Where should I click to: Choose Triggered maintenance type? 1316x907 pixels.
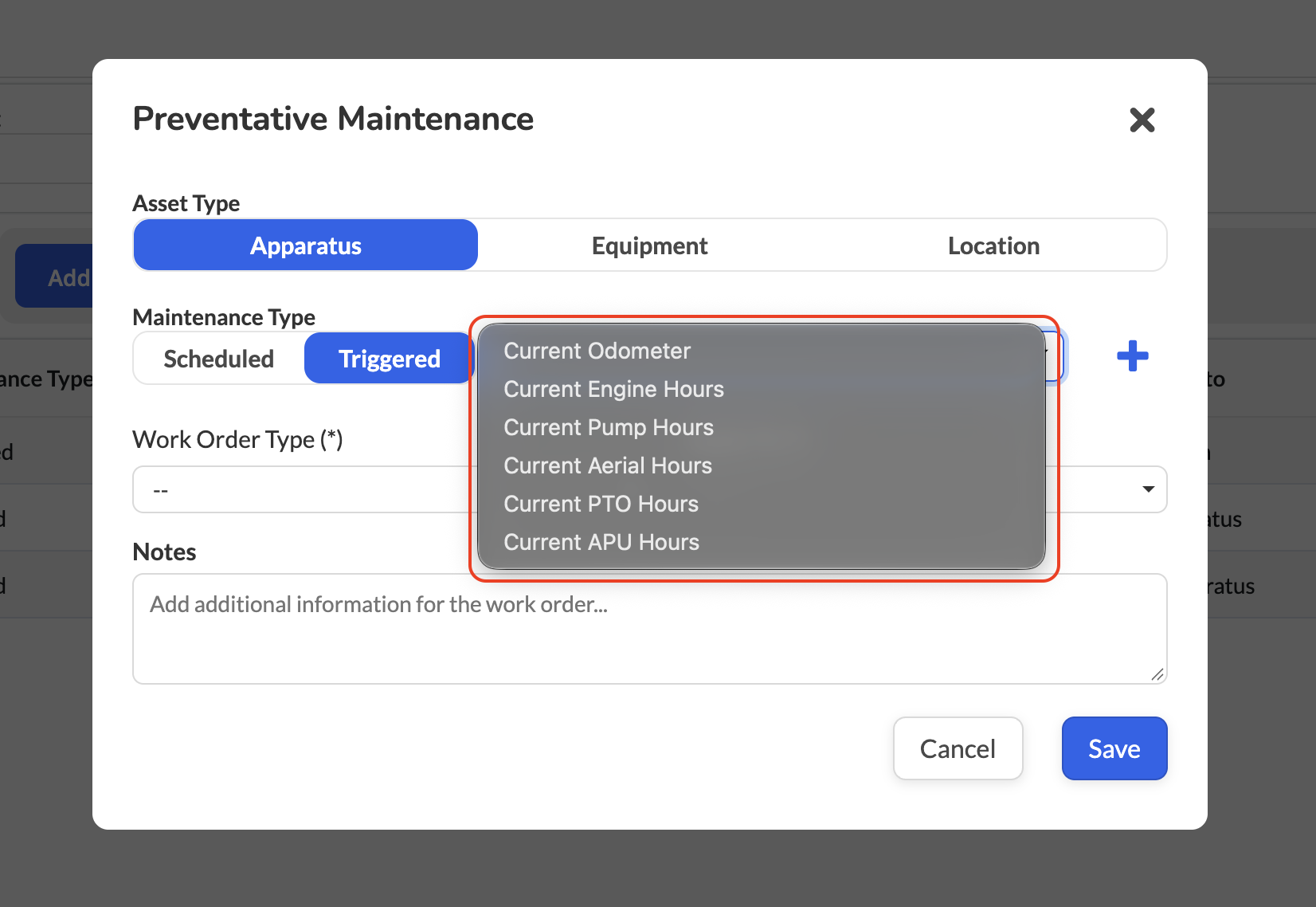[389, 359]
